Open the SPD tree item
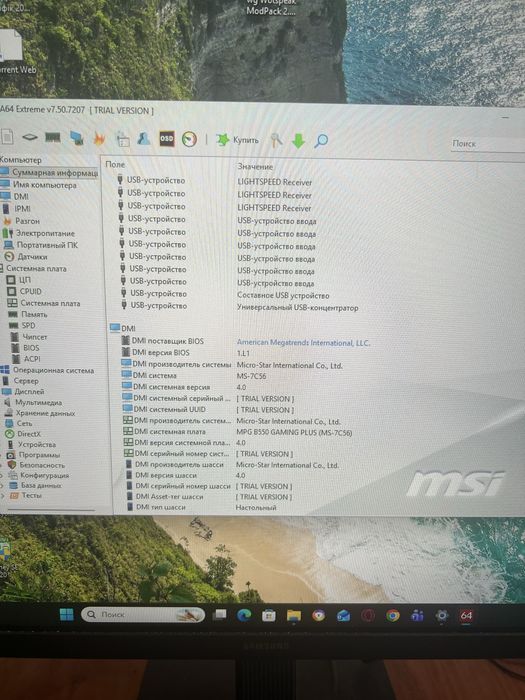 click(x=28, y=325)
